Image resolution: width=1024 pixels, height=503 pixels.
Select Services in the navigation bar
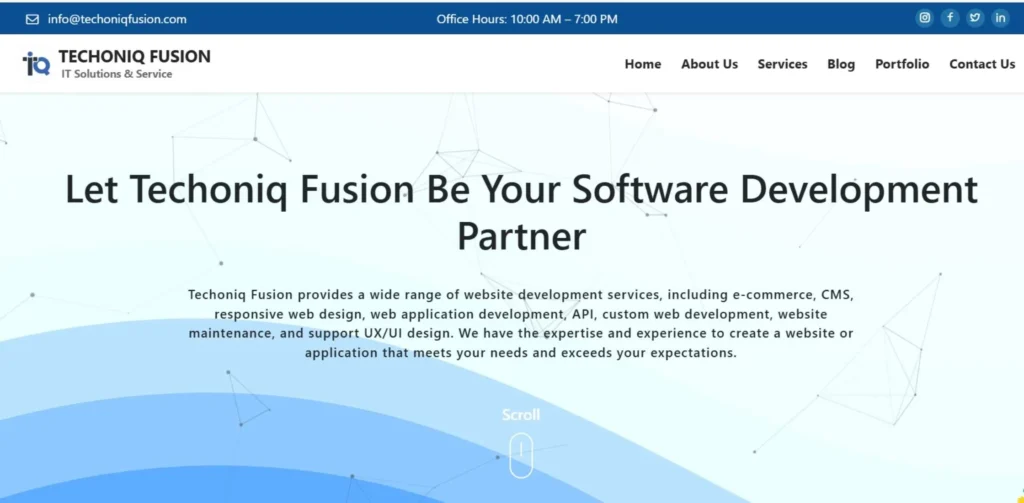point(782,64)
